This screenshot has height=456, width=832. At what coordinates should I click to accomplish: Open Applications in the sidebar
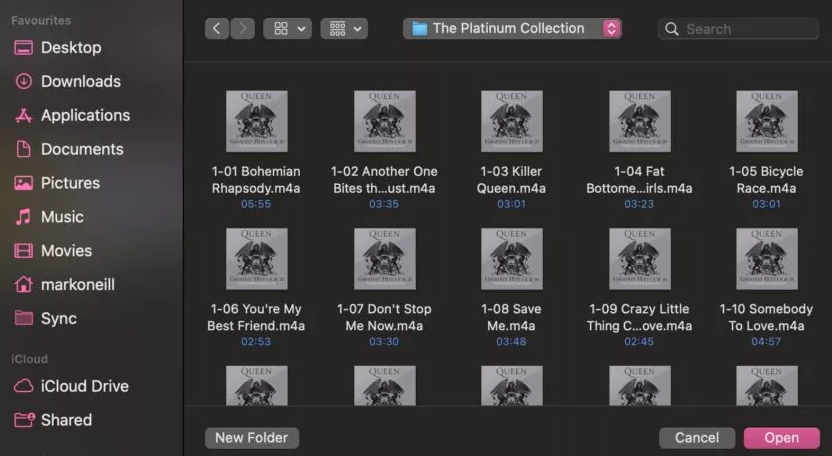click(85, 115)
